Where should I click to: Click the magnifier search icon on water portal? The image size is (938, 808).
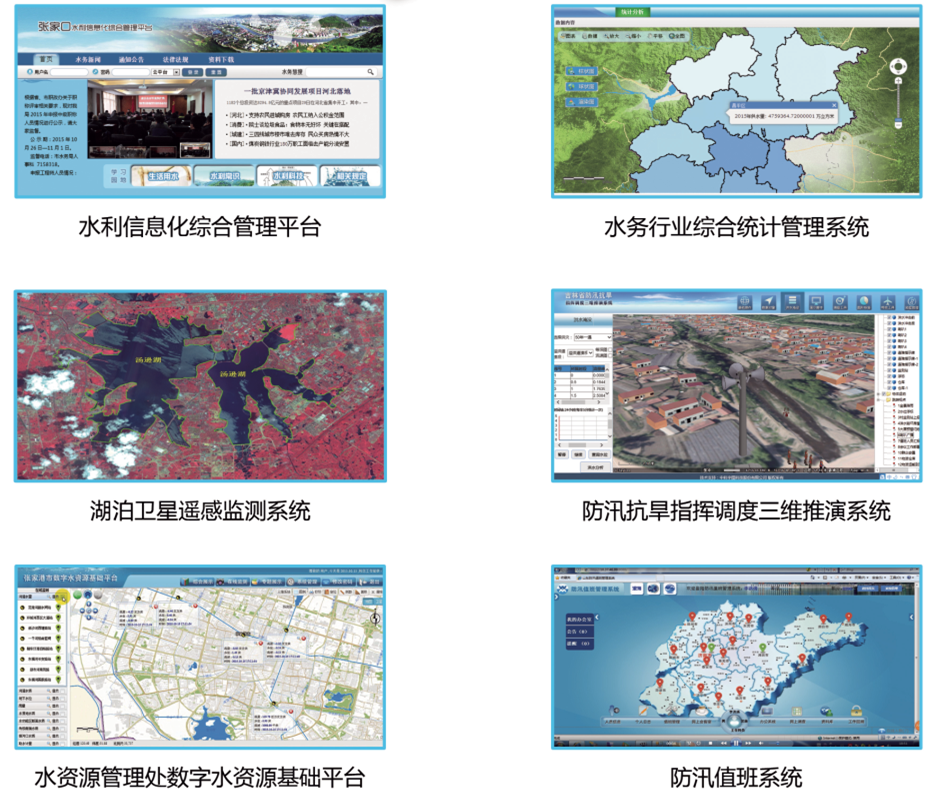click(x=371, y=73)
